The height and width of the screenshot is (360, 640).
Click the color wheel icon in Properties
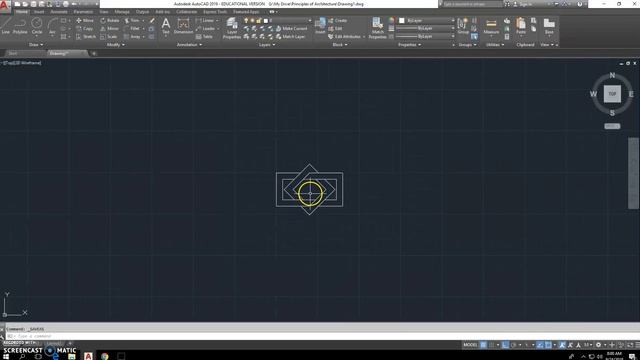click(x=391, y=20)
